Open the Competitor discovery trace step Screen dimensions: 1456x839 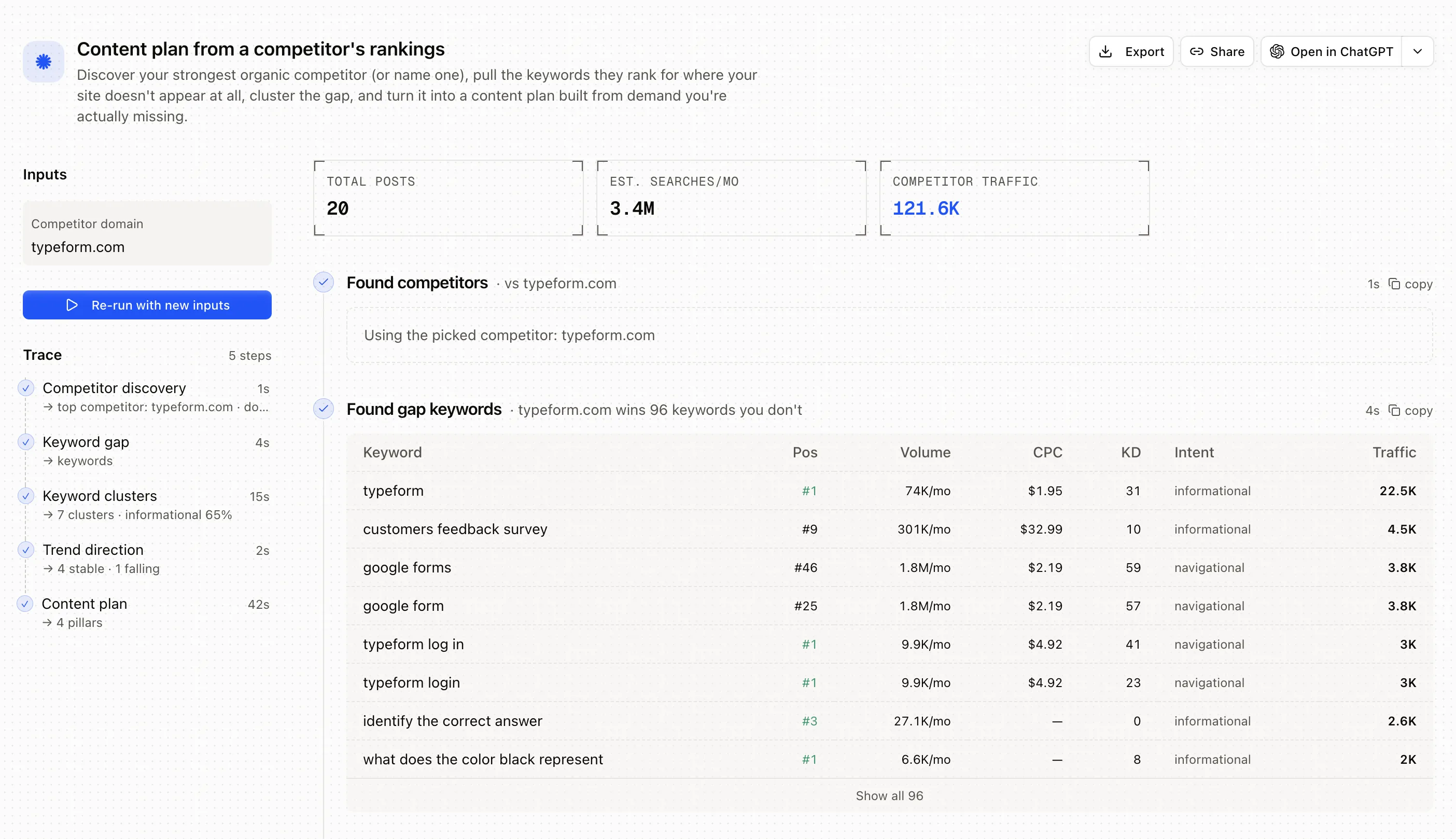tap(156, 397)
